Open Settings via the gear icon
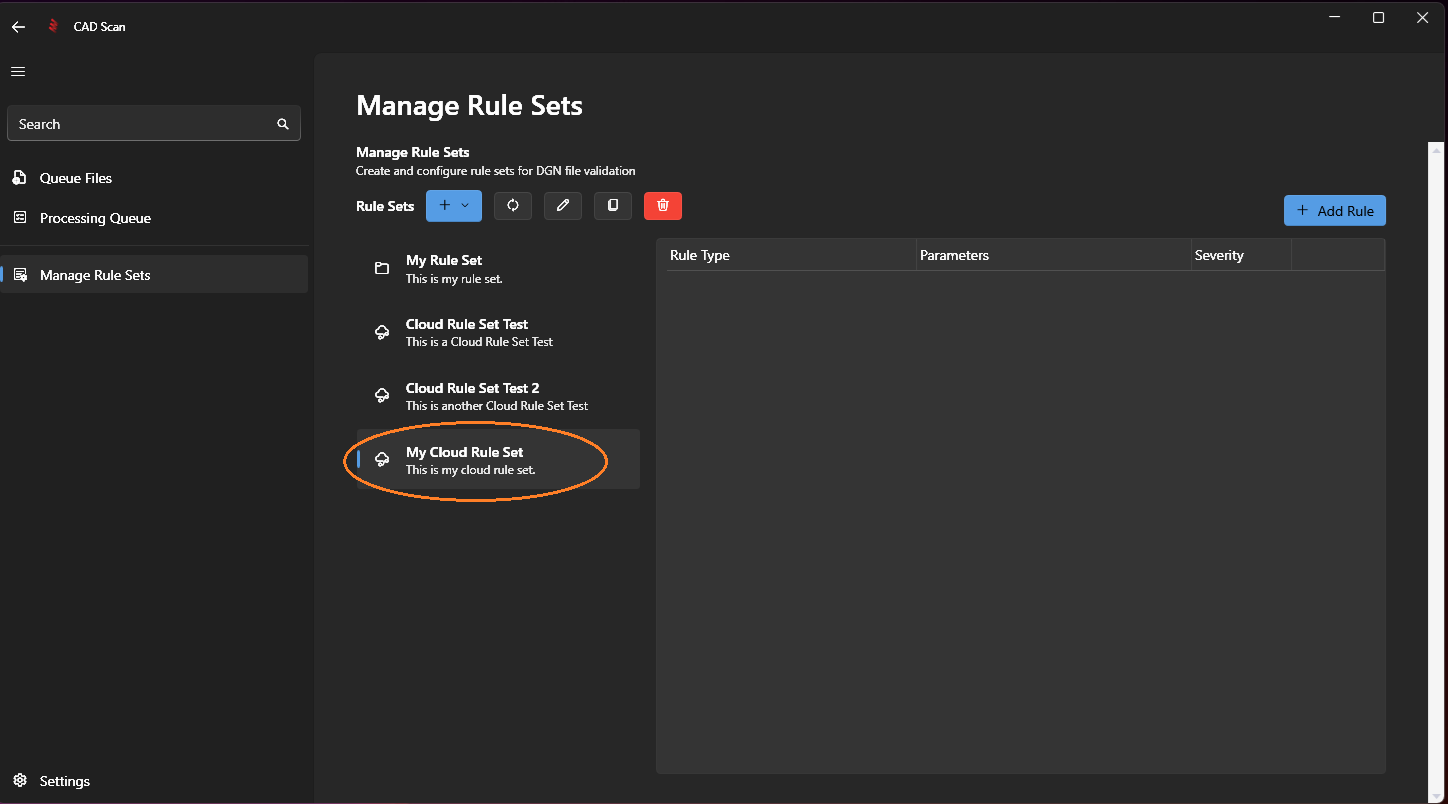The width and height of the screenshot is (1448, 804). pyautogui.click(x=20, y=781)
